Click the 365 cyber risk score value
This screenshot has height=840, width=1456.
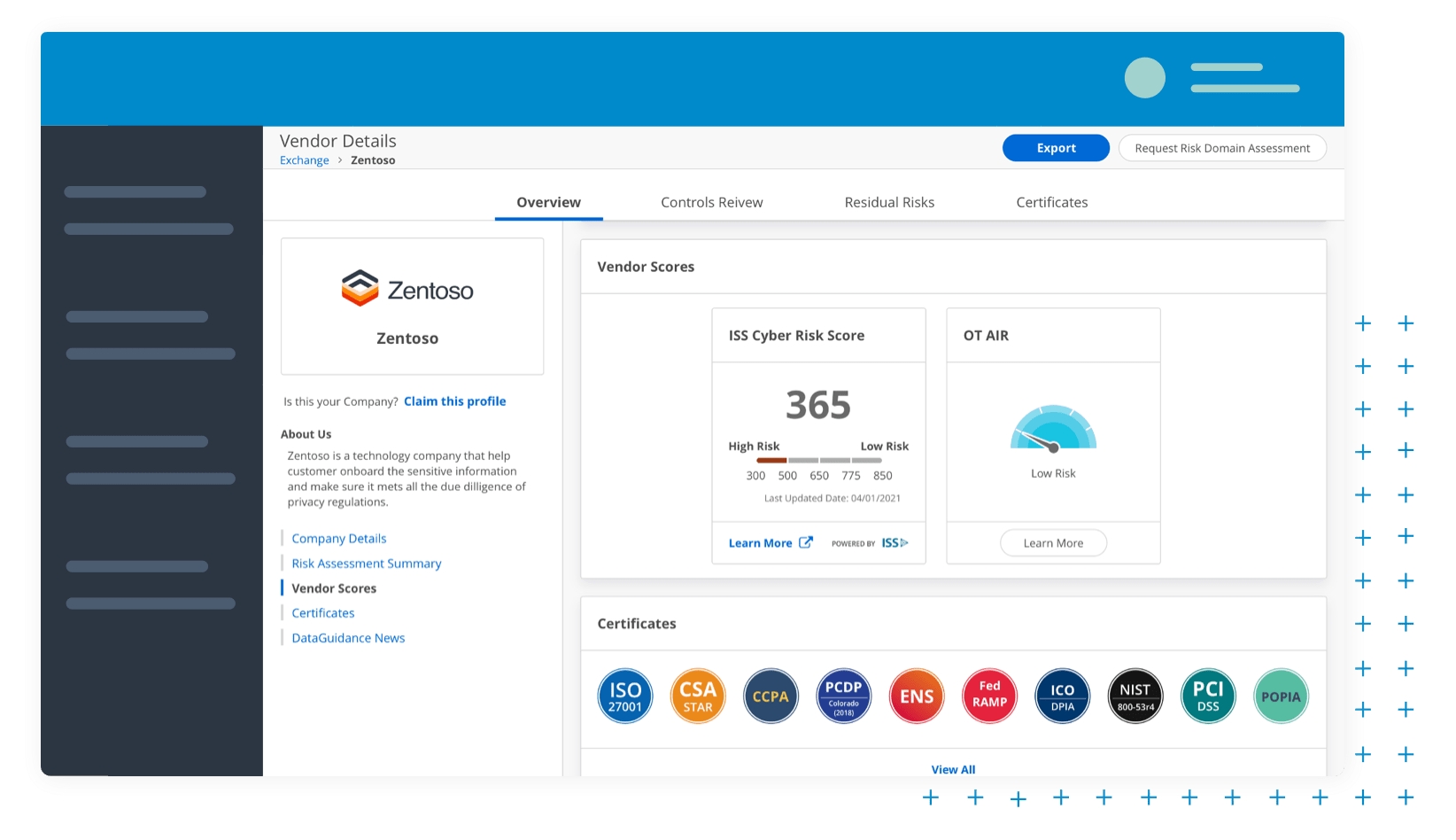(x=818, y=405)
